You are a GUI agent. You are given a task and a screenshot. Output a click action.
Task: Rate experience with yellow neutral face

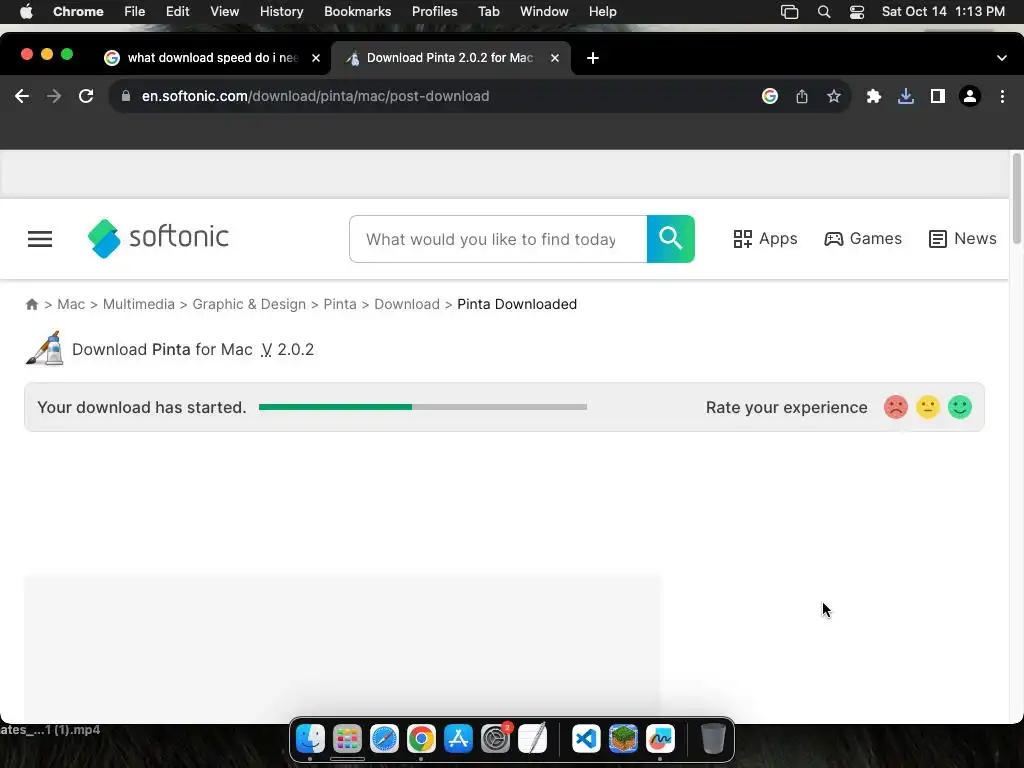928,407
